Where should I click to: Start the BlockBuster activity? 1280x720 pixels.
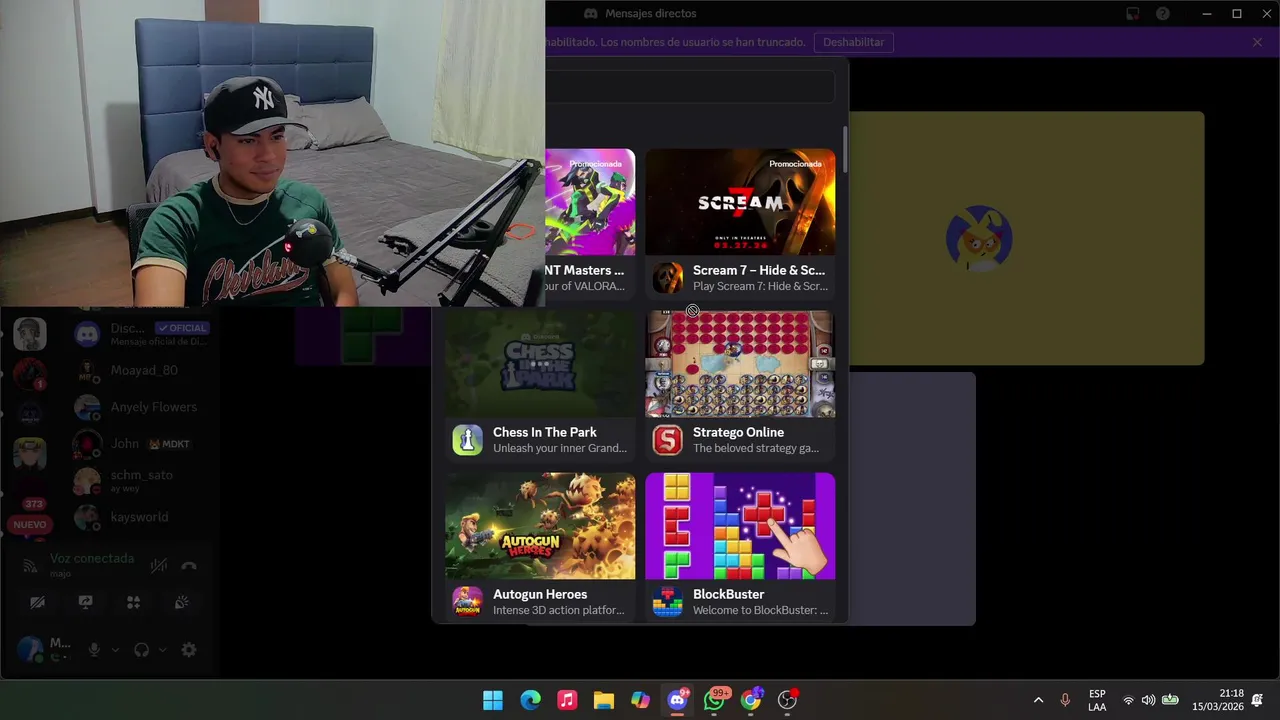coord(740,547)
